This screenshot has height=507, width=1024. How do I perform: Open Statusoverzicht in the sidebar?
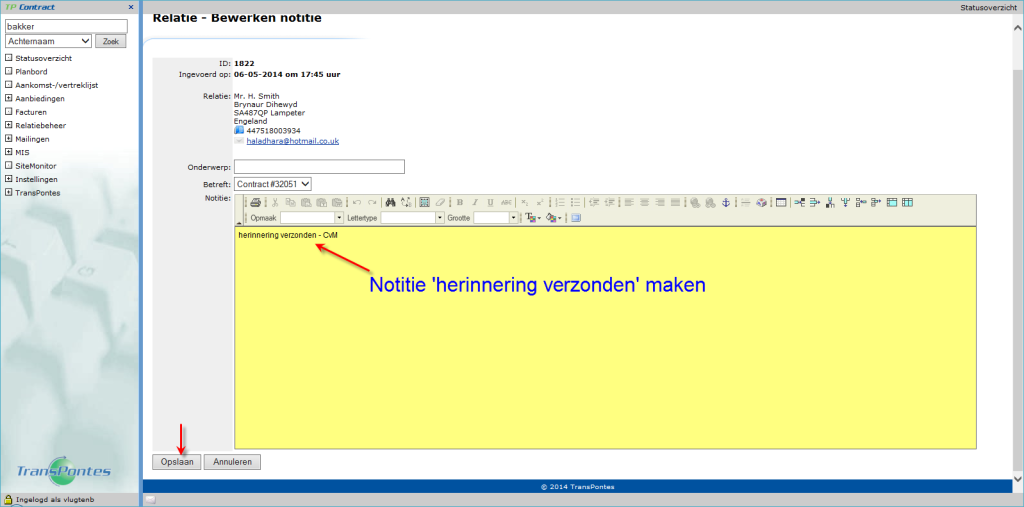point(43,58)
